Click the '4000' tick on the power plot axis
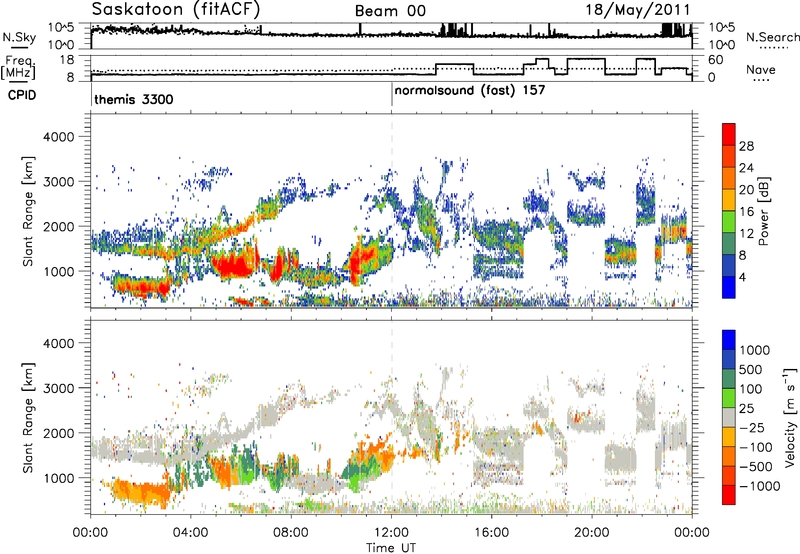 (x=58, y=137)
